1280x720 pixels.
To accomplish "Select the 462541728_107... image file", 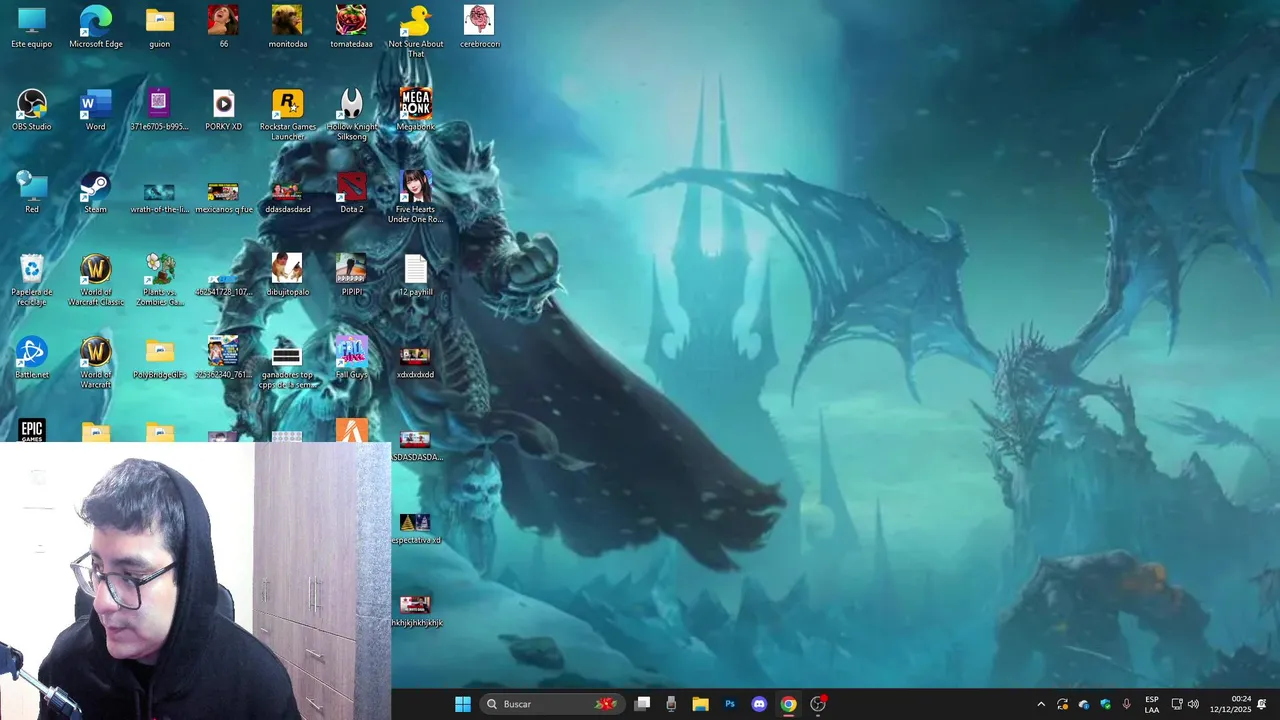I will pyautogui.click(x=223, y=284).
